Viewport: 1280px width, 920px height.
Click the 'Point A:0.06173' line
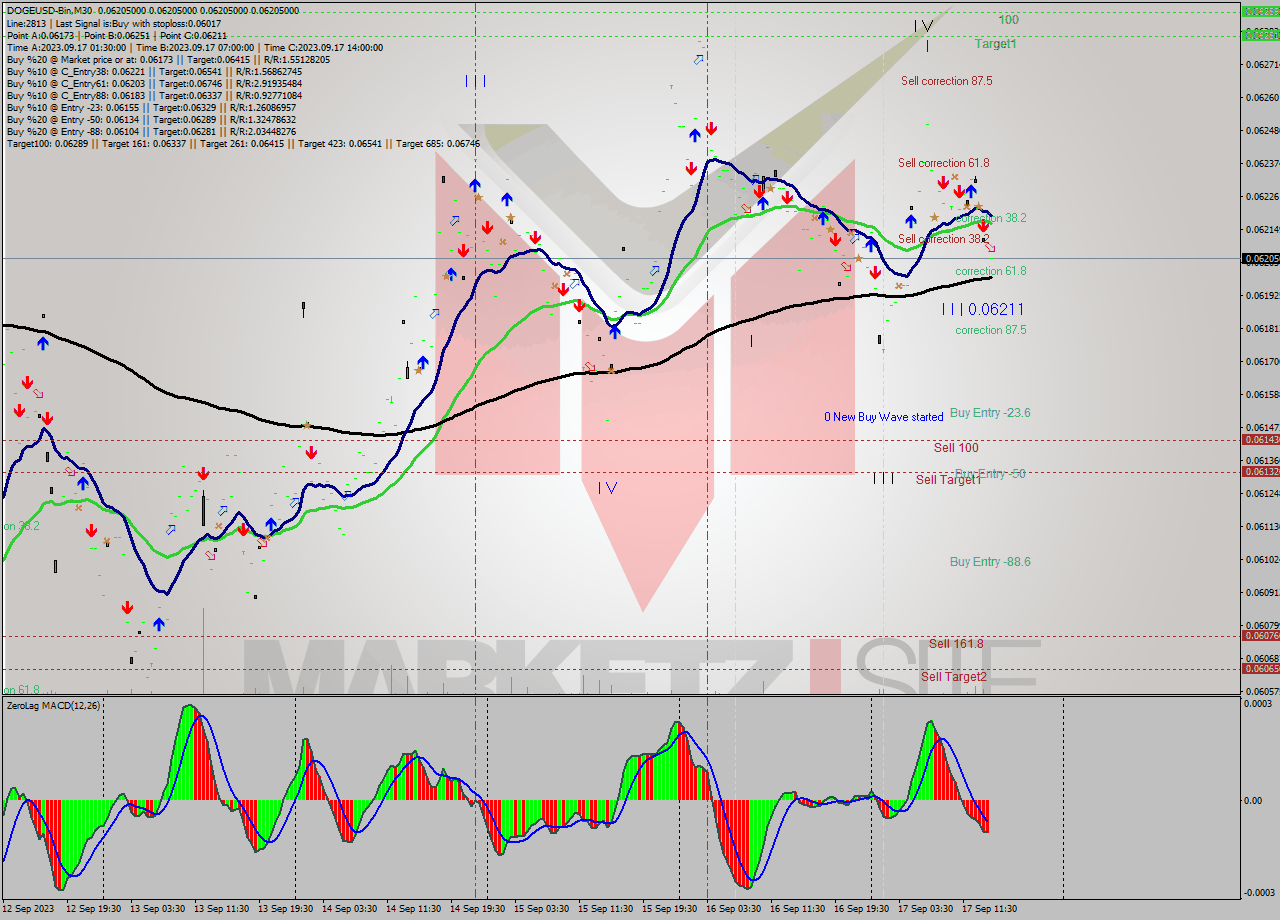click(117, 35)
